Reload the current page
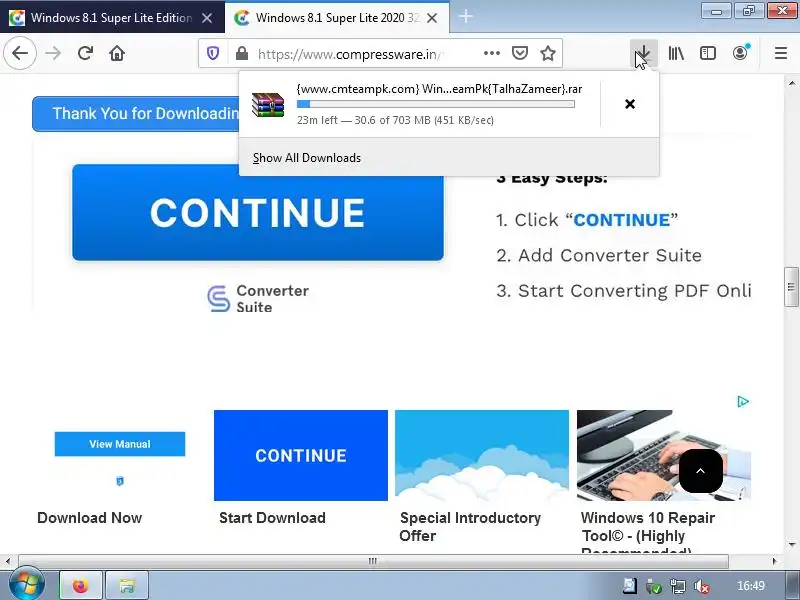 click(85, 53)
